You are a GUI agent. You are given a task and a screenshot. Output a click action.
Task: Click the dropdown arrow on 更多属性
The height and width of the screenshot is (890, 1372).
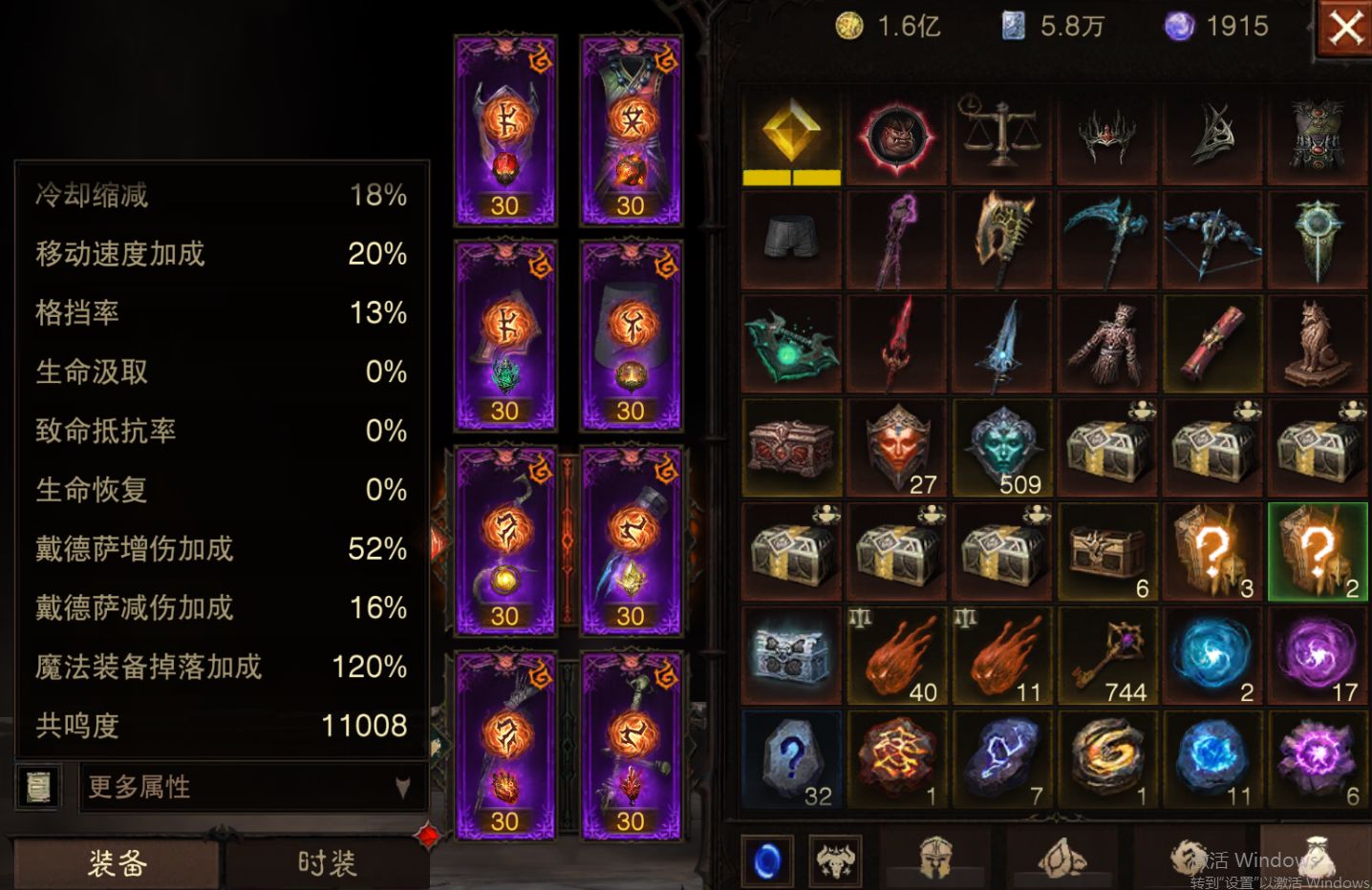coord(403,787)
